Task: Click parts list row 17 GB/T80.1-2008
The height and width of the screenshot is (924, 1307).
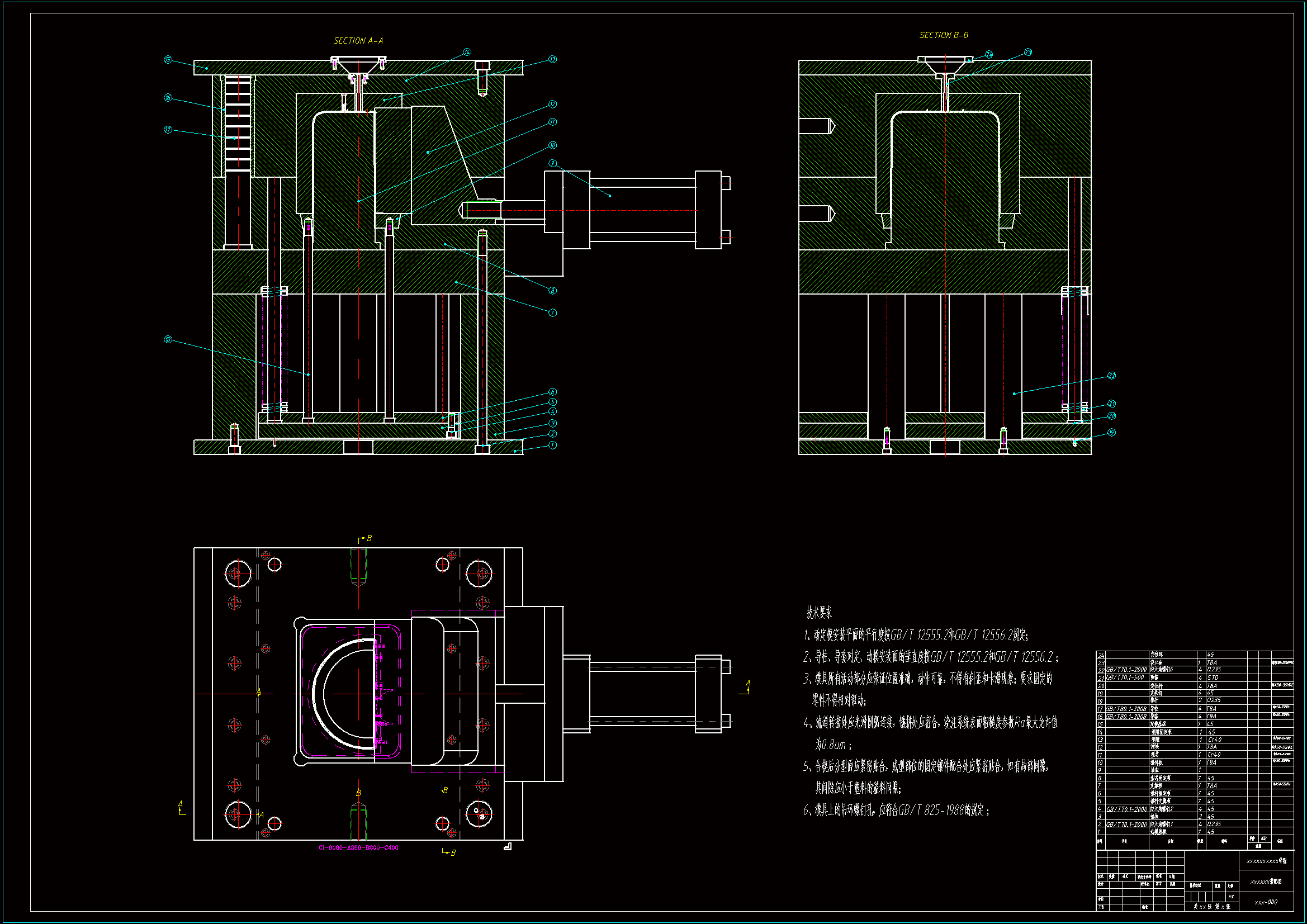Action: click(1126, 709)
